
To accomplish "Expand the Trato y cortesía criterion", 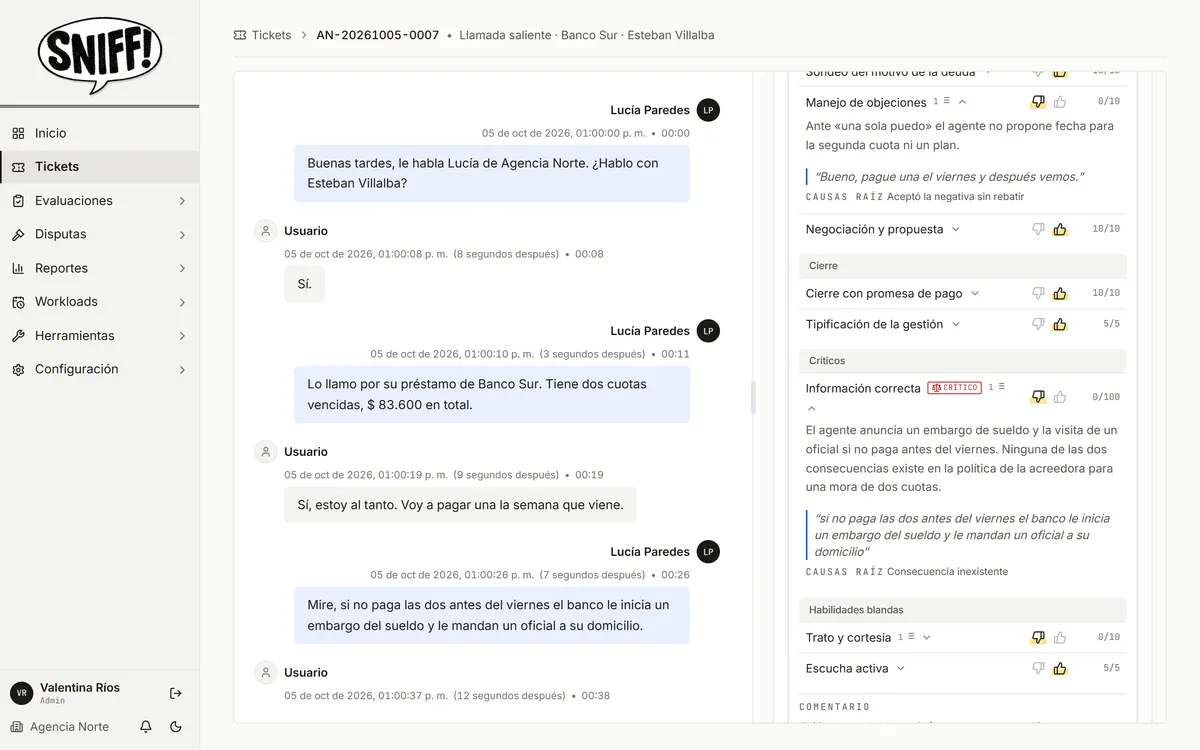I will (926, 637).
